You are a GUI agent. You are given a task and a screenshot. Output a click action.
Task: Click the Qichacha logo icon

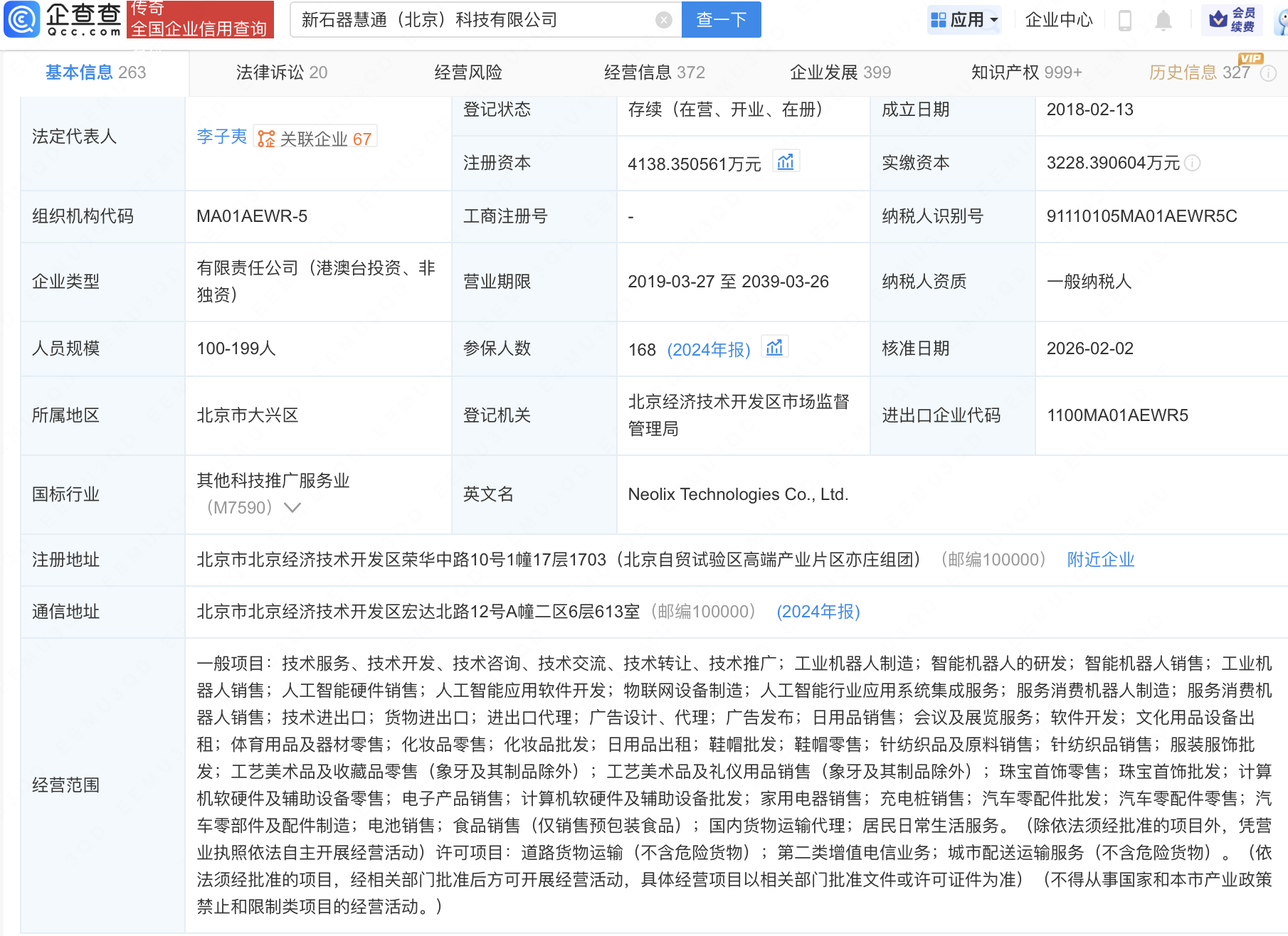(x=22, y=19)
